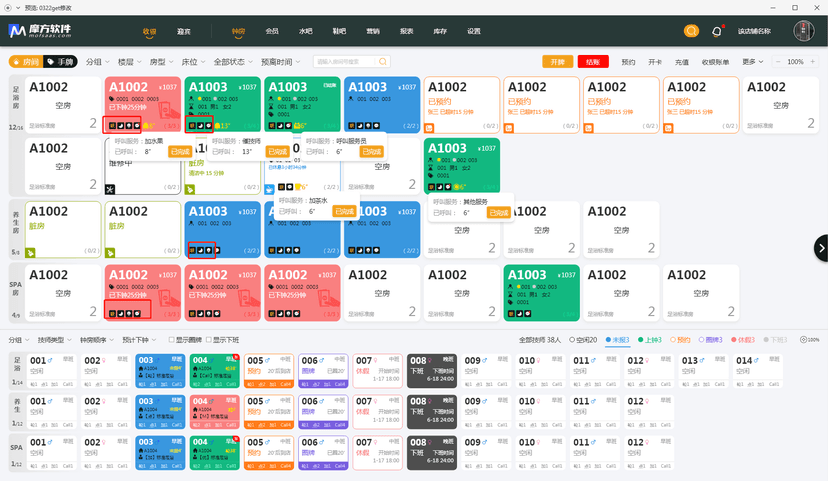The image size is (828, 481).
Task: Mark 其他服务 call as 已完成
Action: [498, 213]
